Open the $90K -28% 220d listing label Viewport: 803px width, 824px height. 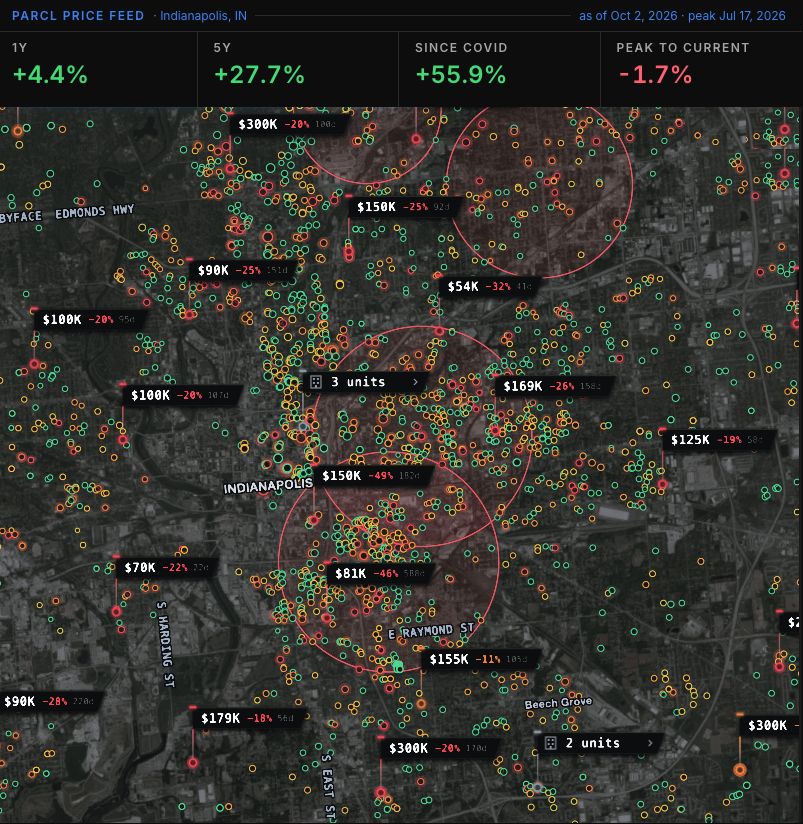(x=50, y=702)
